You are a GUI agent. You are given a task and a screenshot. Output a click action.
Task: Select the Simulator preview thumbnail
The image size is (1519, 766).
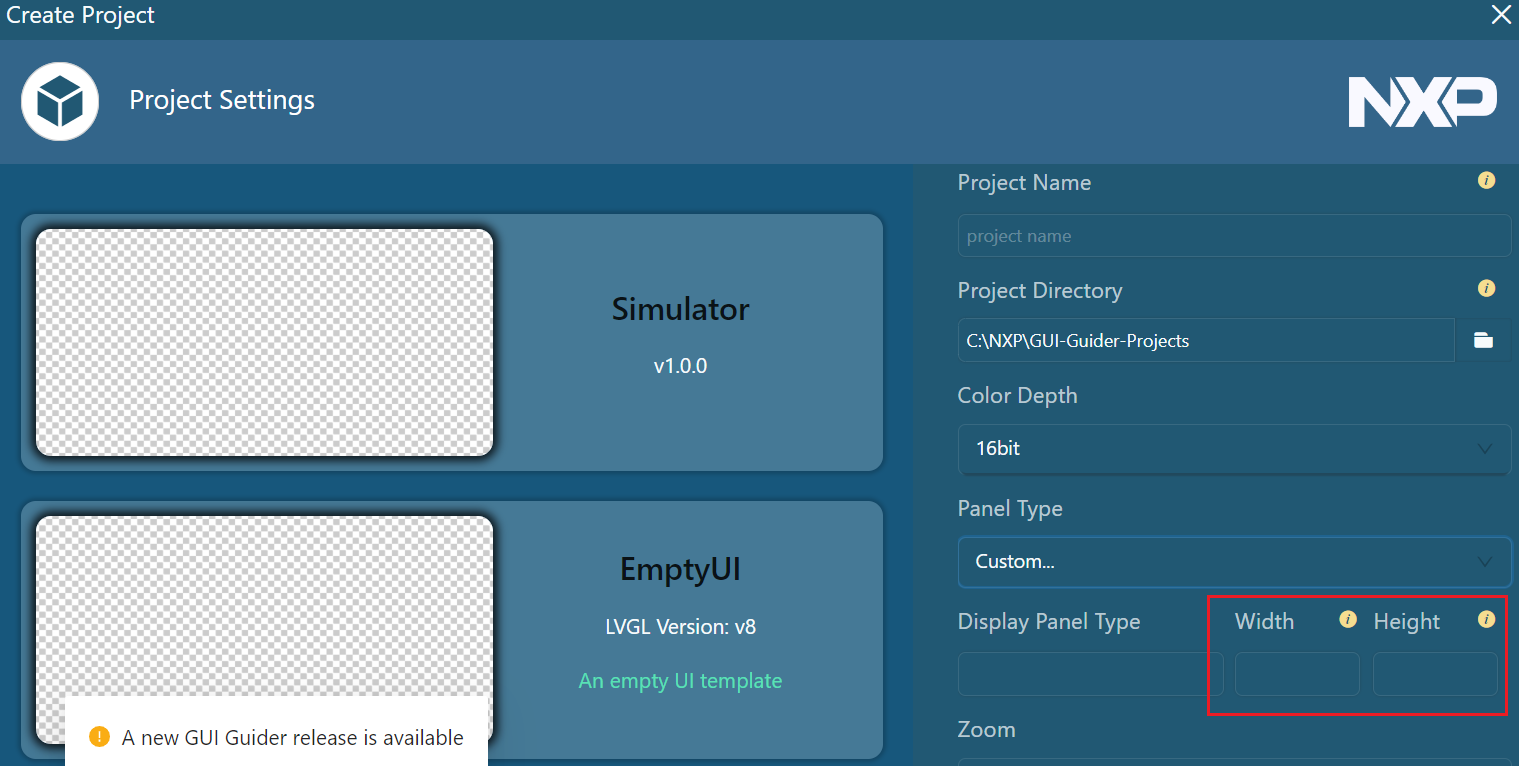coord(265,342)
